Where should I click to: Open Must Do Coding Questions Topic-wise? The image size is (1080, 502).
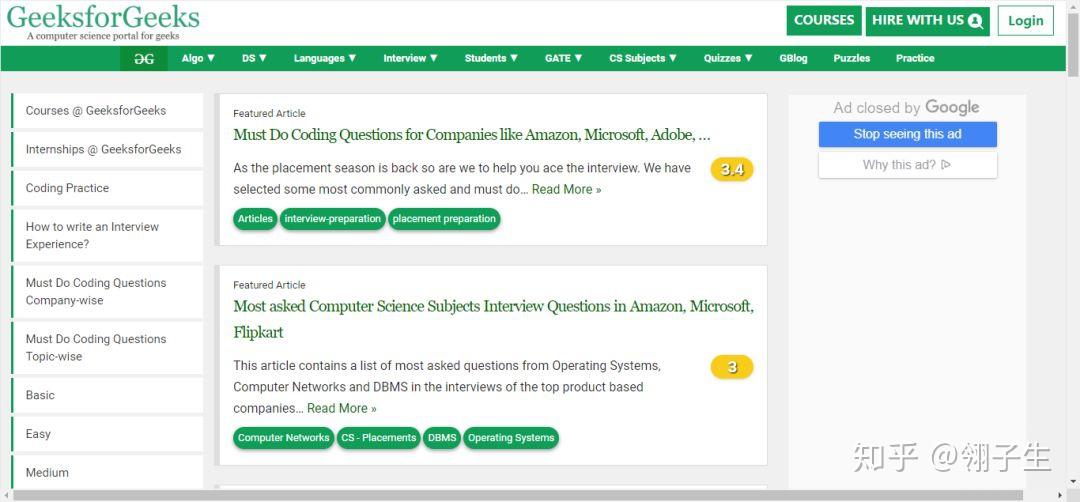point(107,348)
